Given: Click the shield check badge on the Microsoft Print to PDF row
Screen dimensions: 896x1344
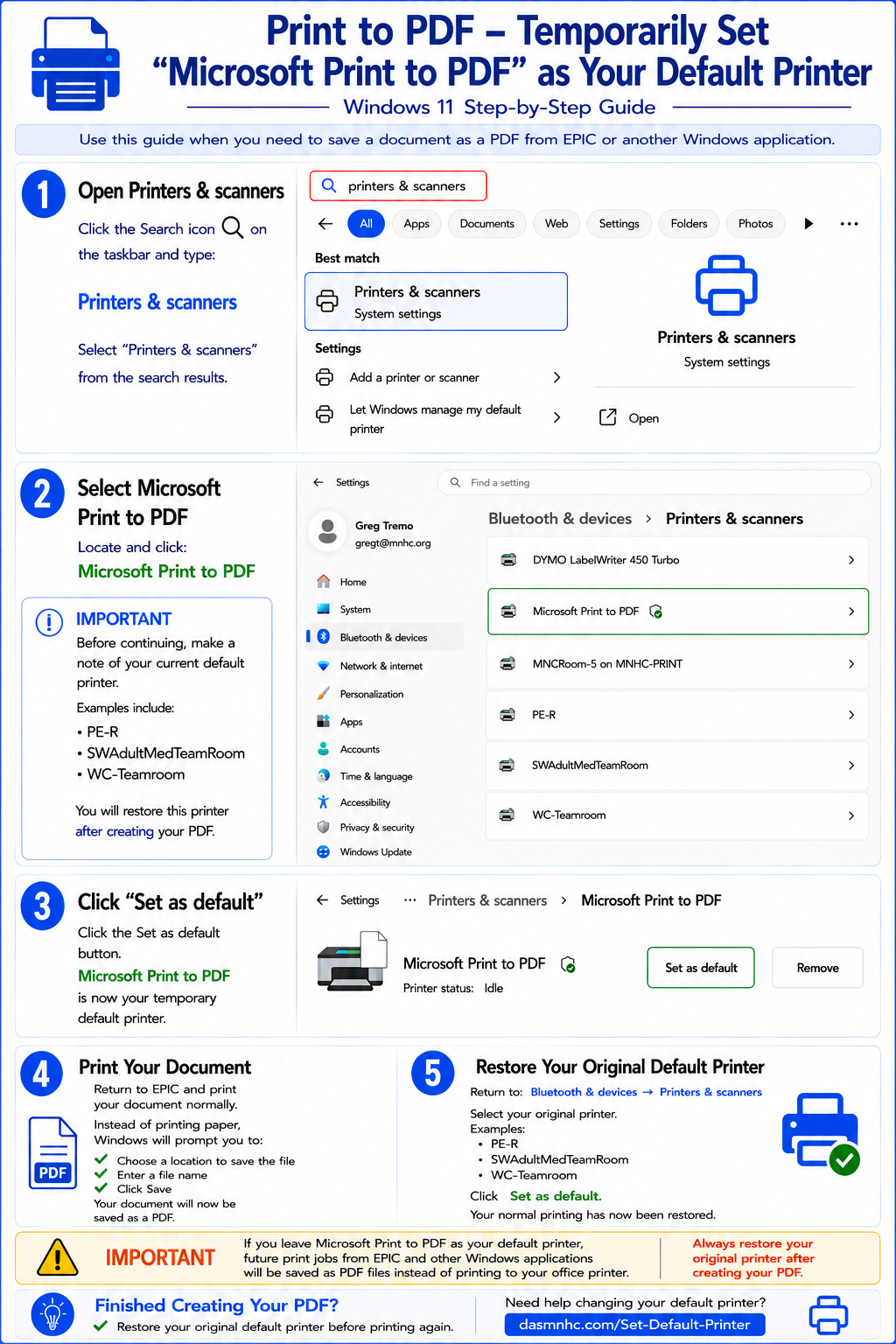Looking at the screenshot, I should tap(655, 612).
